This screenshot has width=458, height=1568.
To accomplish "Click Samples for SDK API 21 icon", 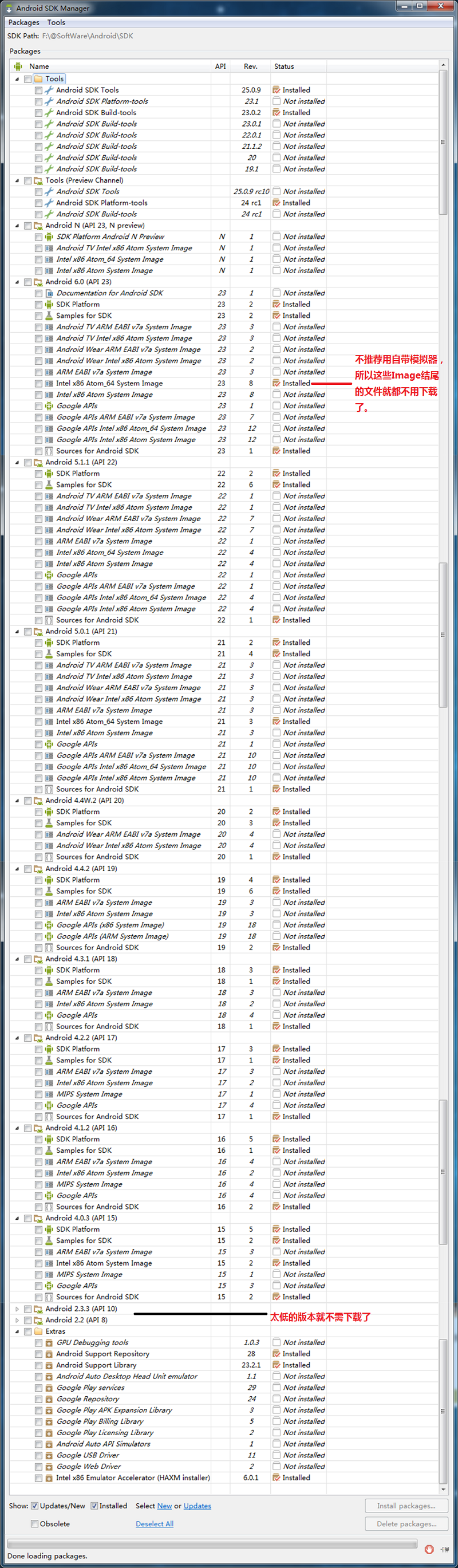I will 49,654.
